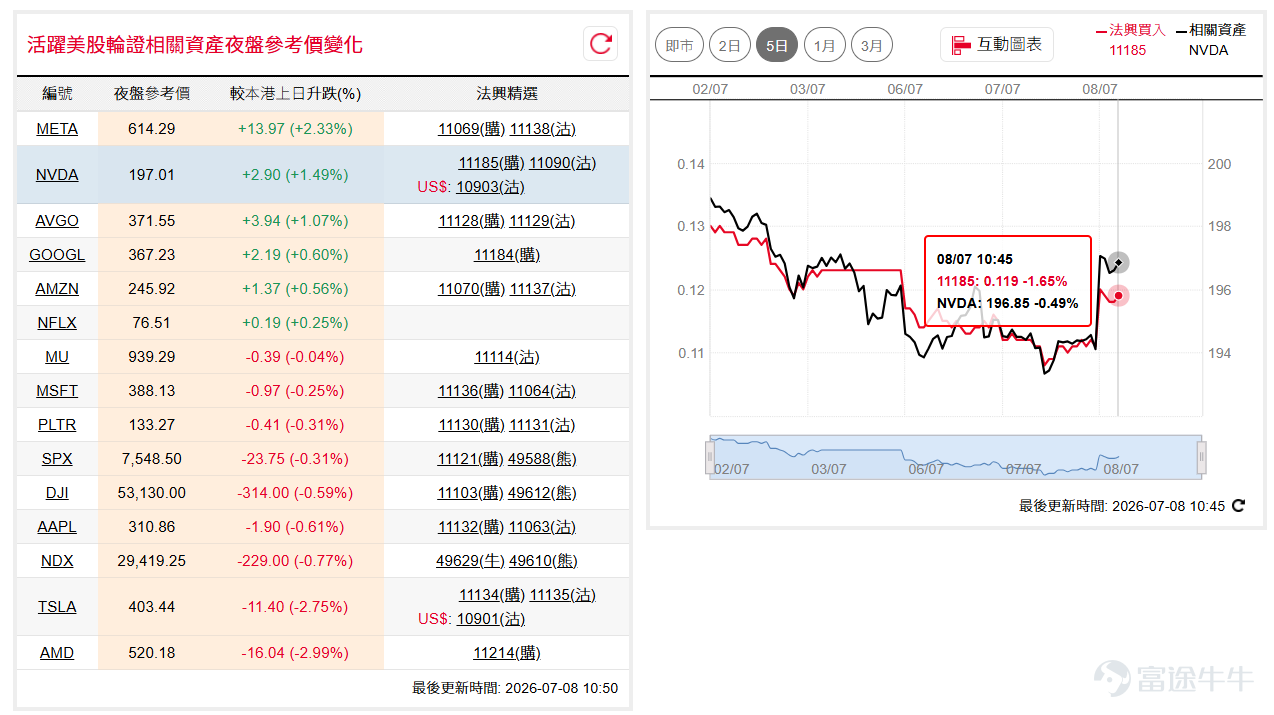
Task: Open AMZN put warrant 11137
Action: pyautogui.click(x=543, y=289)
